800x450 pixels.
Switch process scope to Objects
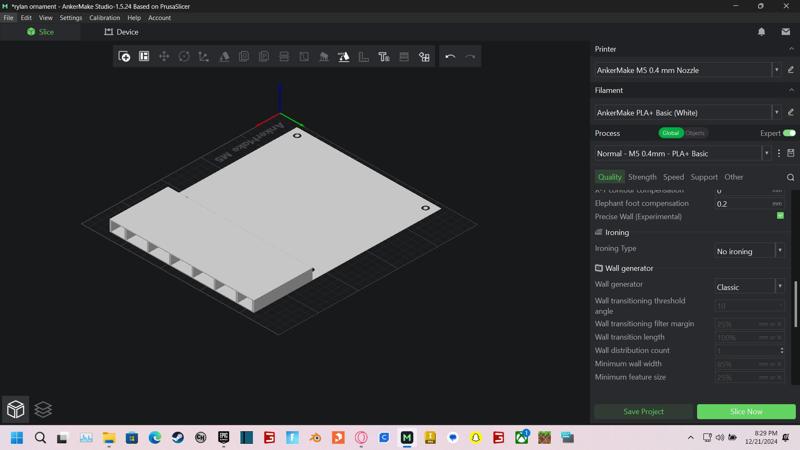click(695, 133)
